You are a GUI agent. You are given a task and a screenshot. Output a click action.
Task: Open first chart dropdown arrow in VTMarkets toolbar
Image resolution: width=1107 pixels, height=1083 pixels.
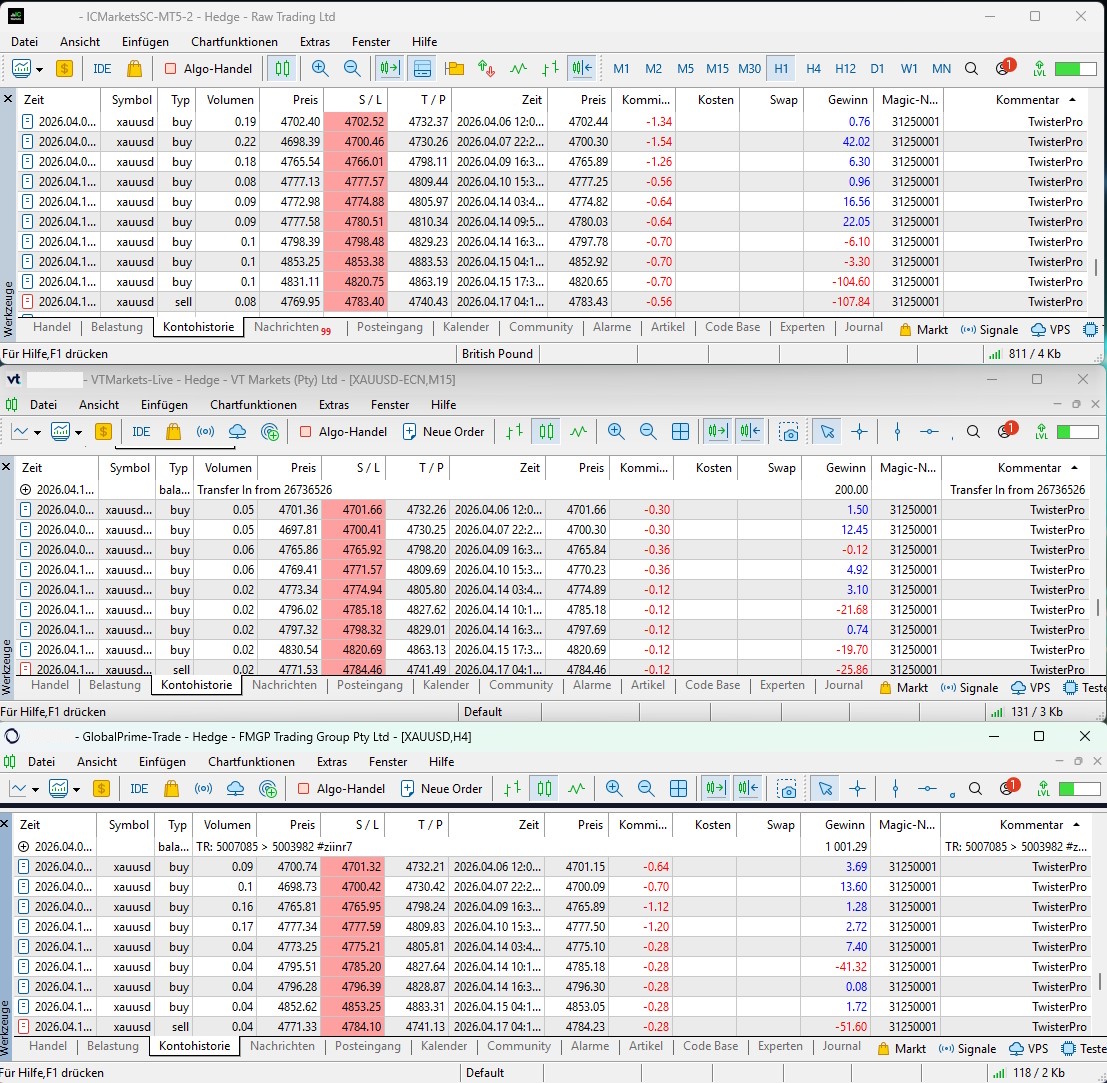37,432
